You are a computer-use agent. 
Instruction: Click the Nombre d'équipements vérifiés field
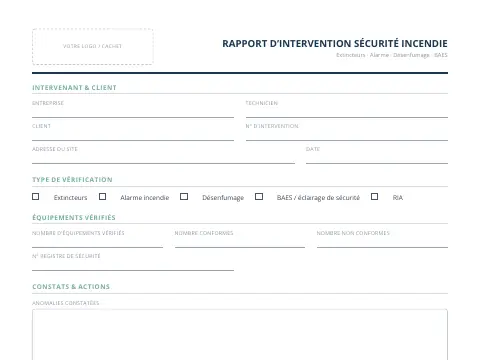click(x=97, y=242)
